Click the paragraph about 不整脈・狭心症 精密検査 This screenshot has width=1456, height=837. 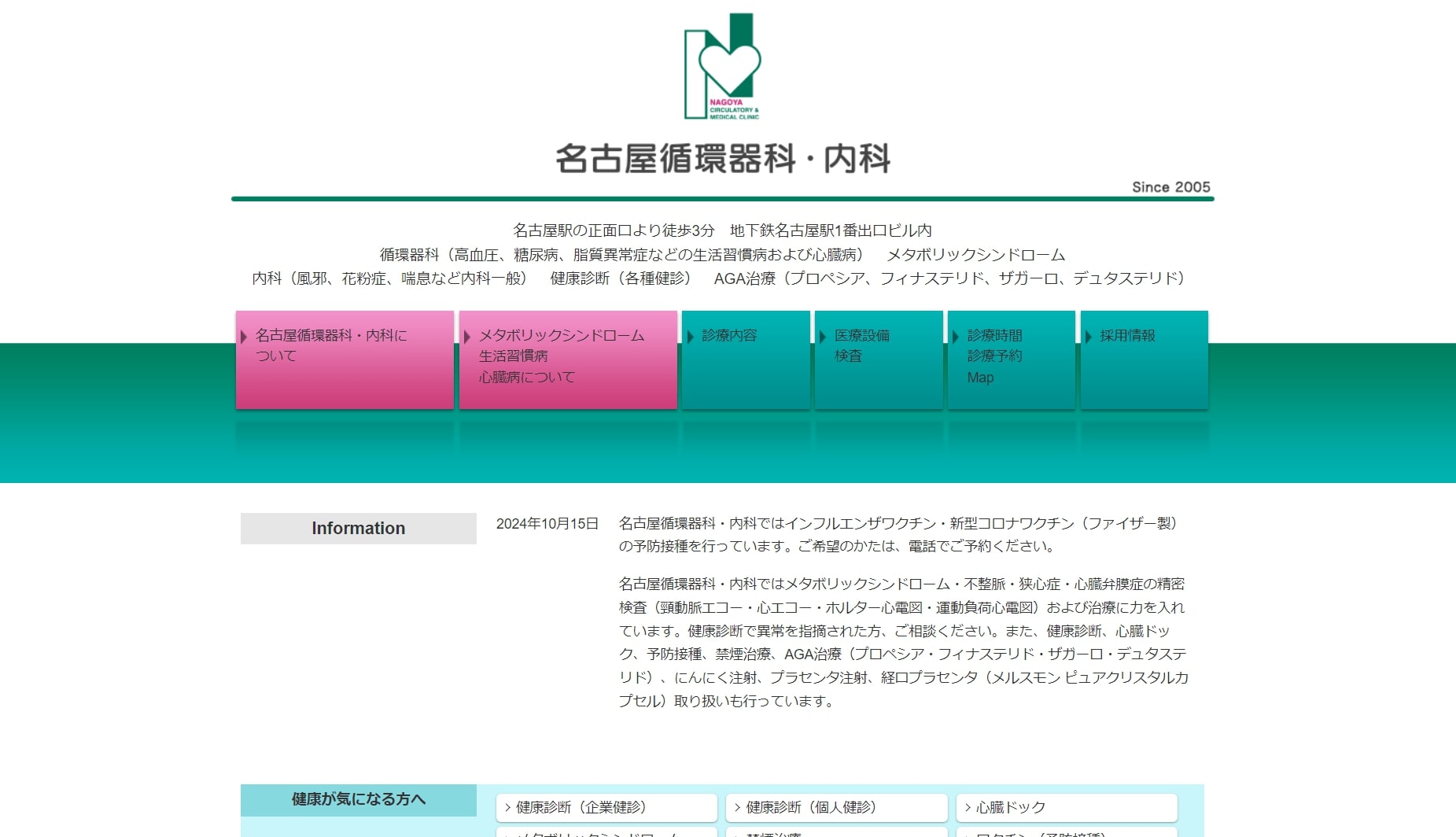click(x=903, y=642)
